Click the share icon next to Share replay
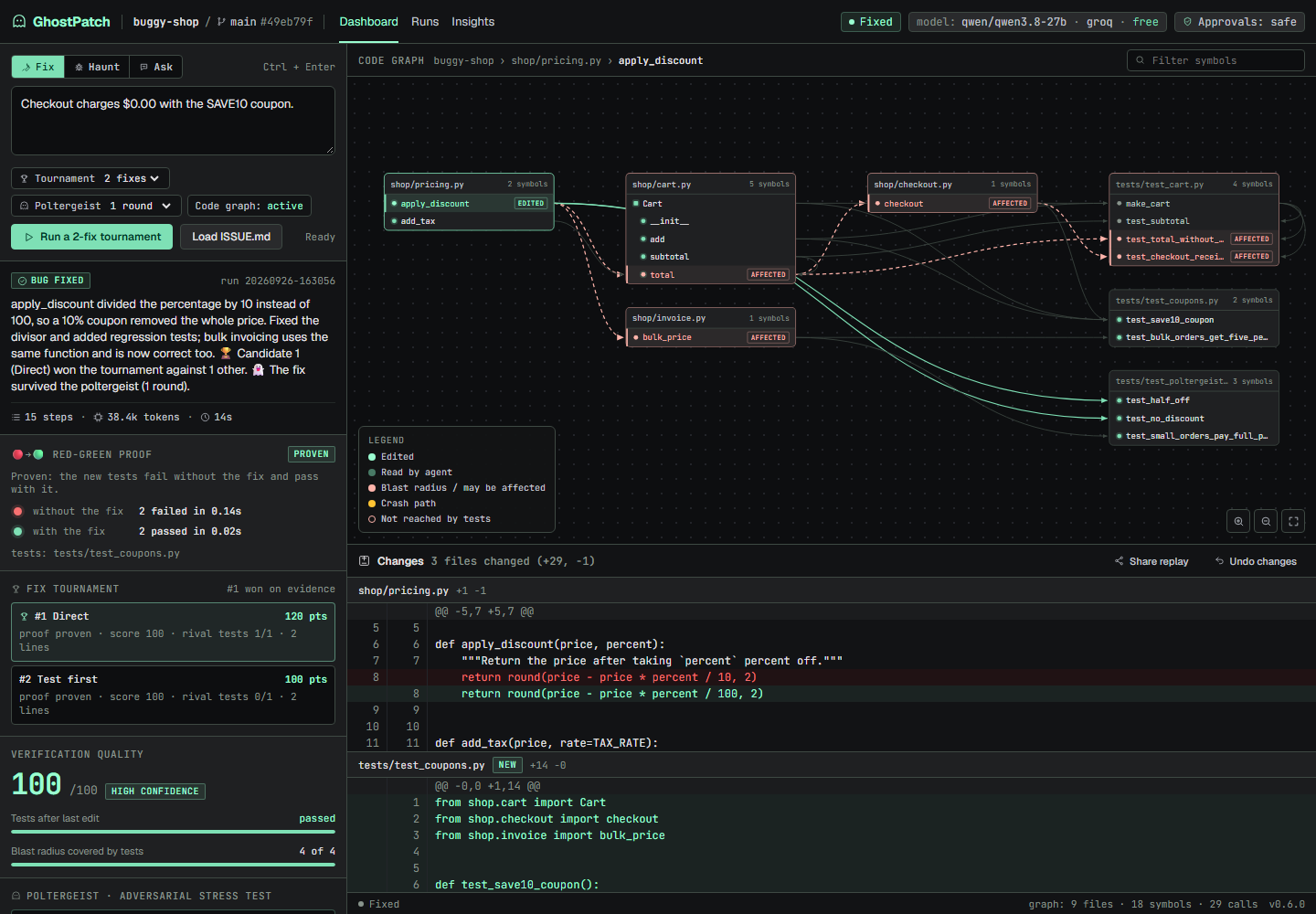Image resolution: width=1316 pixels, height=914 pixels. click(x=1120, y=561)
